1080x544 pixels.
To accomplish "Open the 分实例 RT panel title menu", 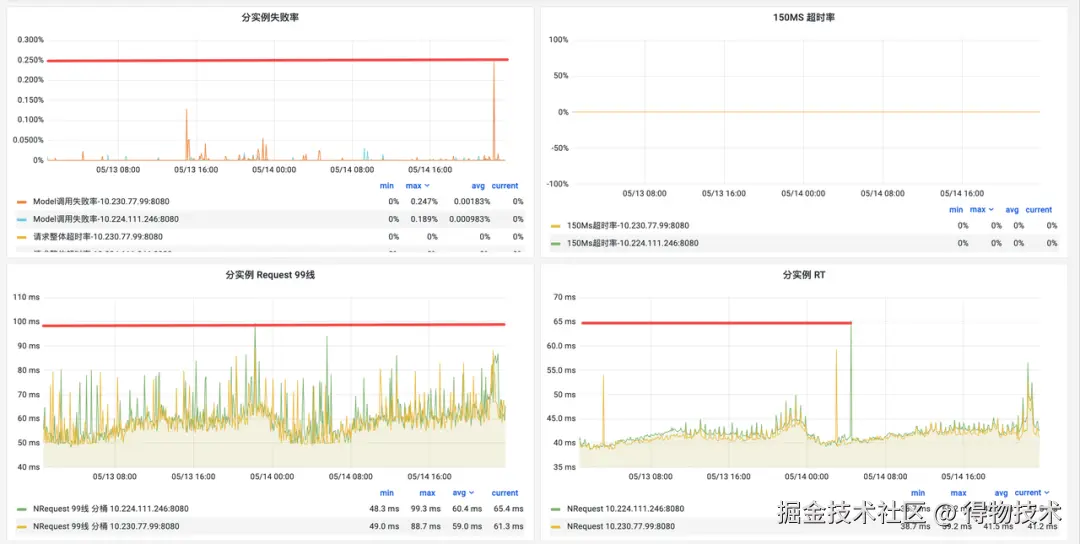I will click(804, 275).
